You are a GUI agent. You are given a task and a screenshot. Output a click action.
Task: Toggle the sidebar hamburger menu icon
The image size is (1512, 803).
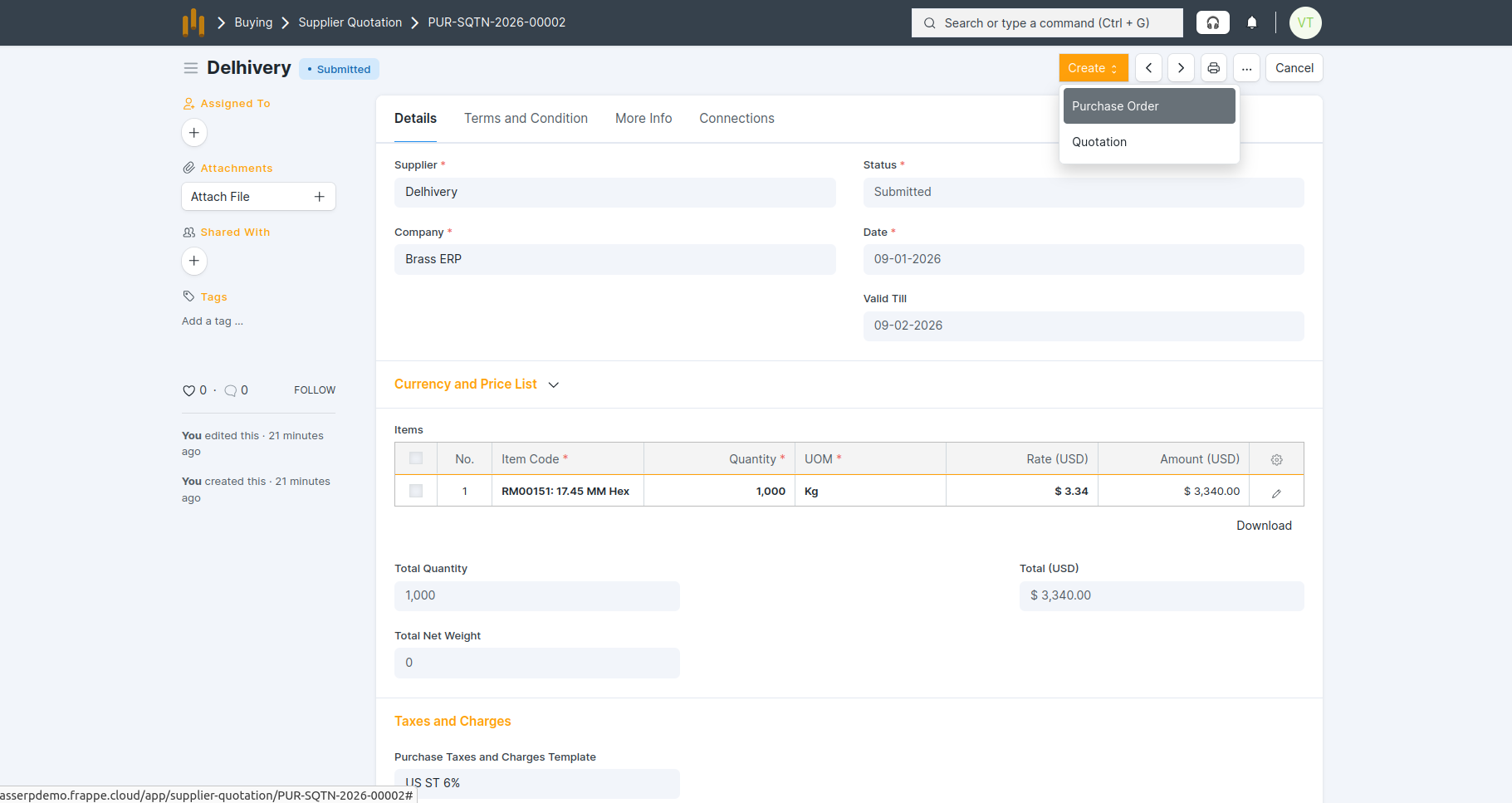191,68
